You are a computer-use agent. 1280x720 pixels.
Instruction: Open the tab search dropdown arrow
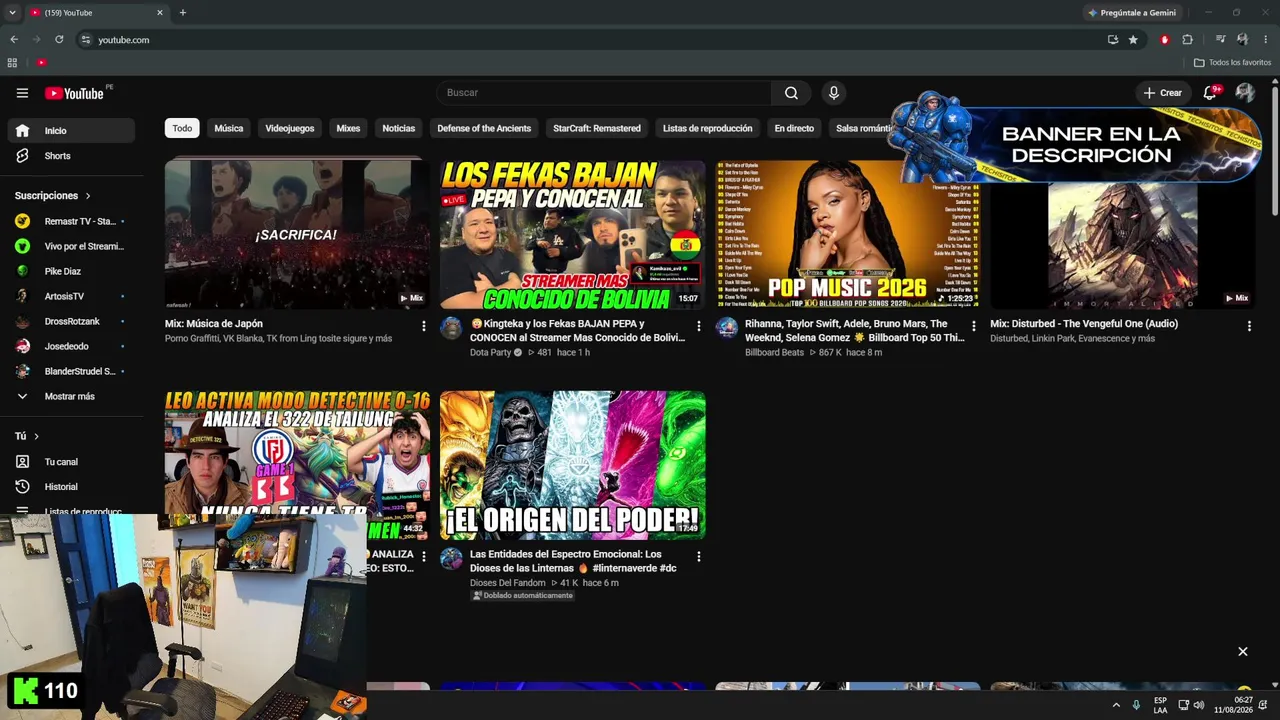(13, 13)
